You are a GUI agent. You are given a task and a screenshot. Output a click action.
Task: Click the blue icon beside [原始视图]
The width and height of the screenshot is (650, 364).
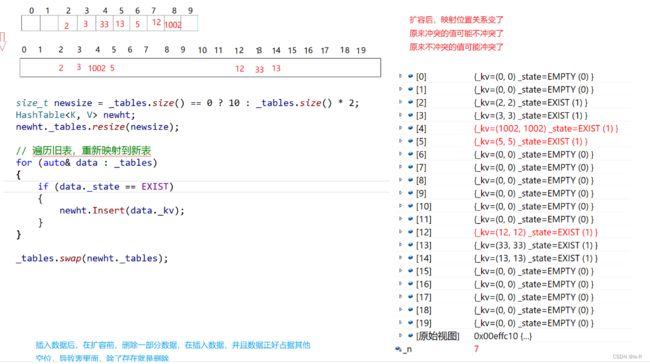click(x=410, y=336)
